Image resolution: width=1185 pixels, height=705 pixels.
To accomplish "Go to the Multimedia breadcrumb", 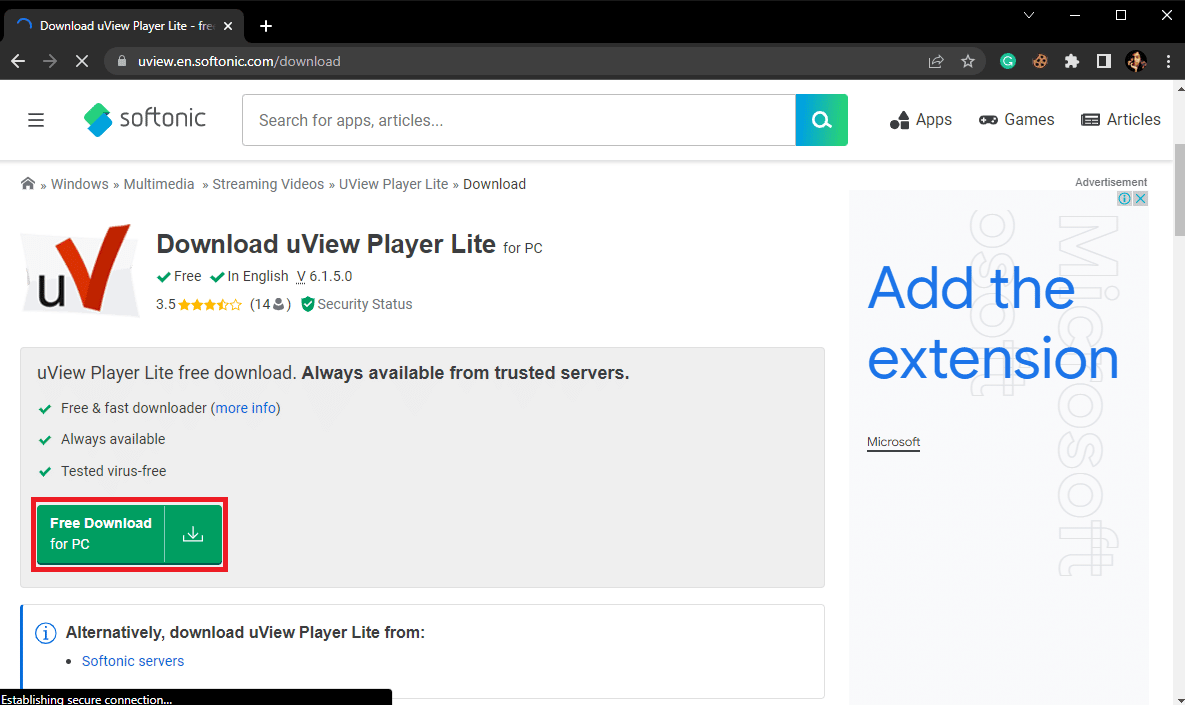I will (x=159, y=184).
